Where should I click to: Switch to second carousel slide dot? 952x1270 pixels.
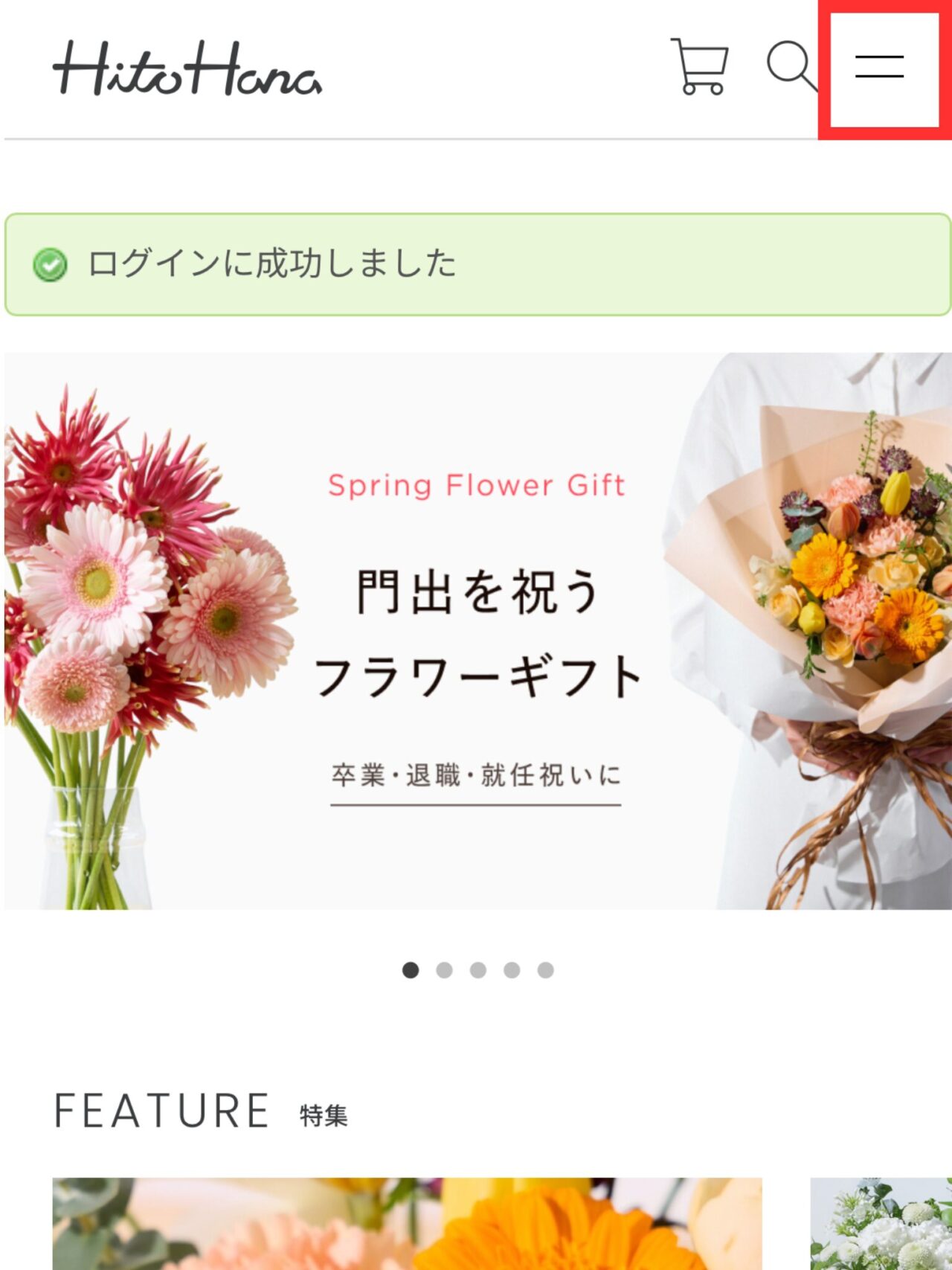[x=444, y=970]
